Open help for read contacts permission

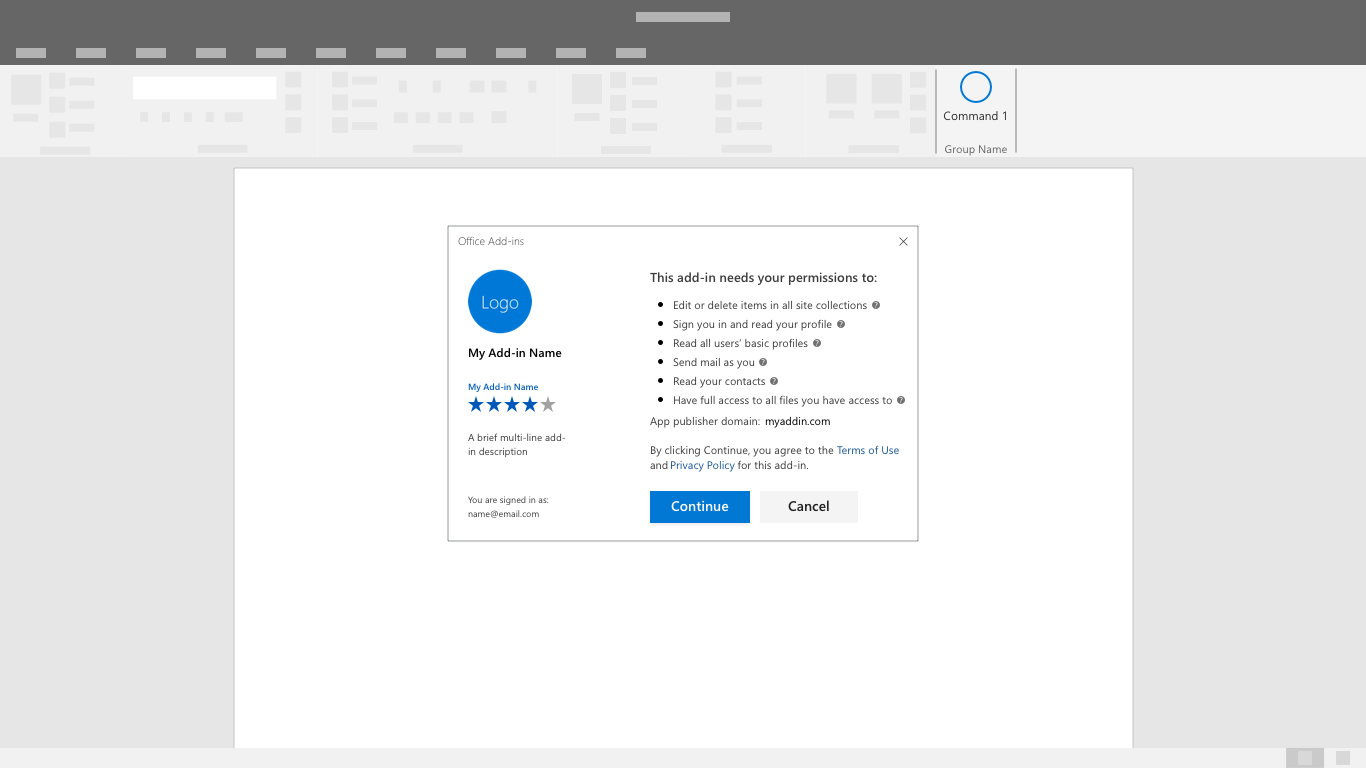click(x=774, y=381)
